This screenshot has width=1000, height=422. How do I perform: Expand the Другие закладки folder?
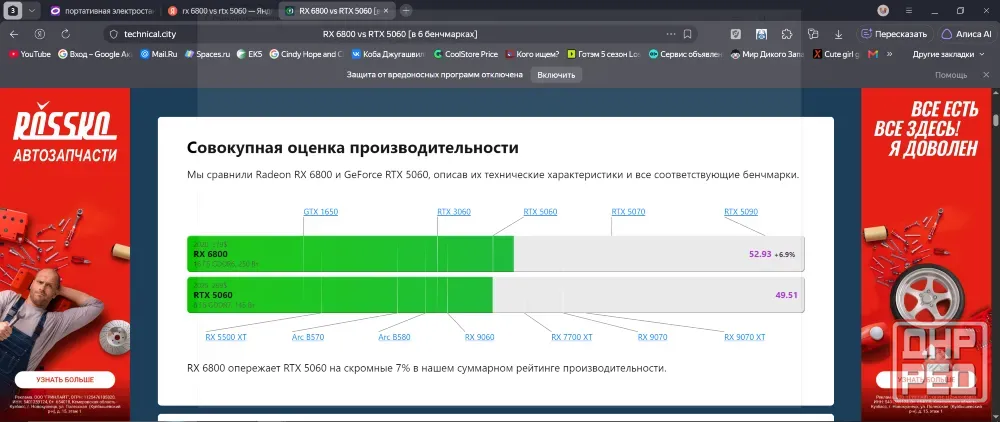coord(949,54)
